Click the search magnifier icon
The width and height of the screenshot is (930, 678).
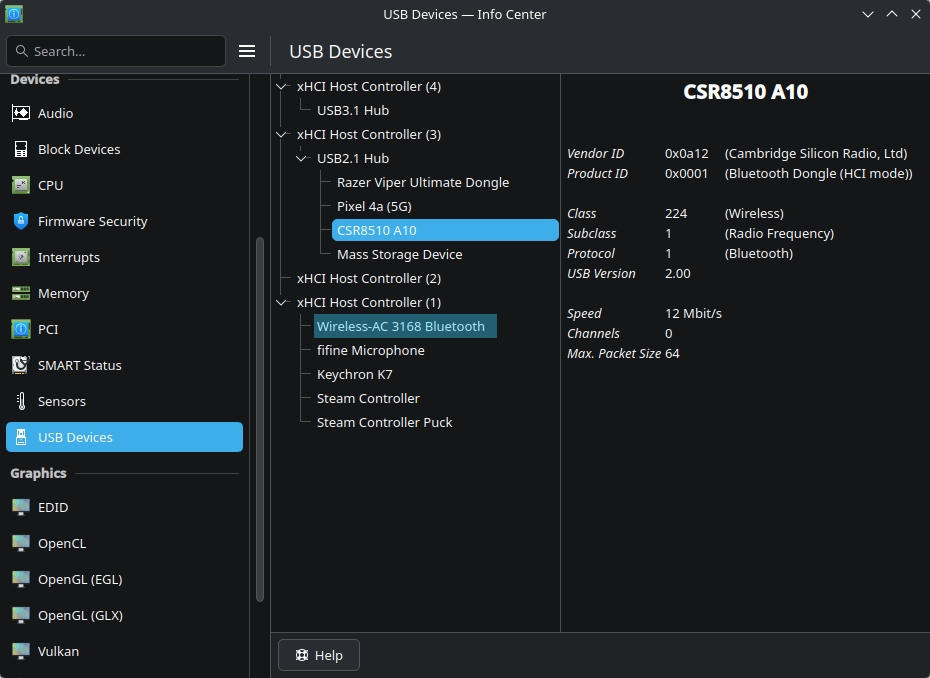(x=22, y=51)
